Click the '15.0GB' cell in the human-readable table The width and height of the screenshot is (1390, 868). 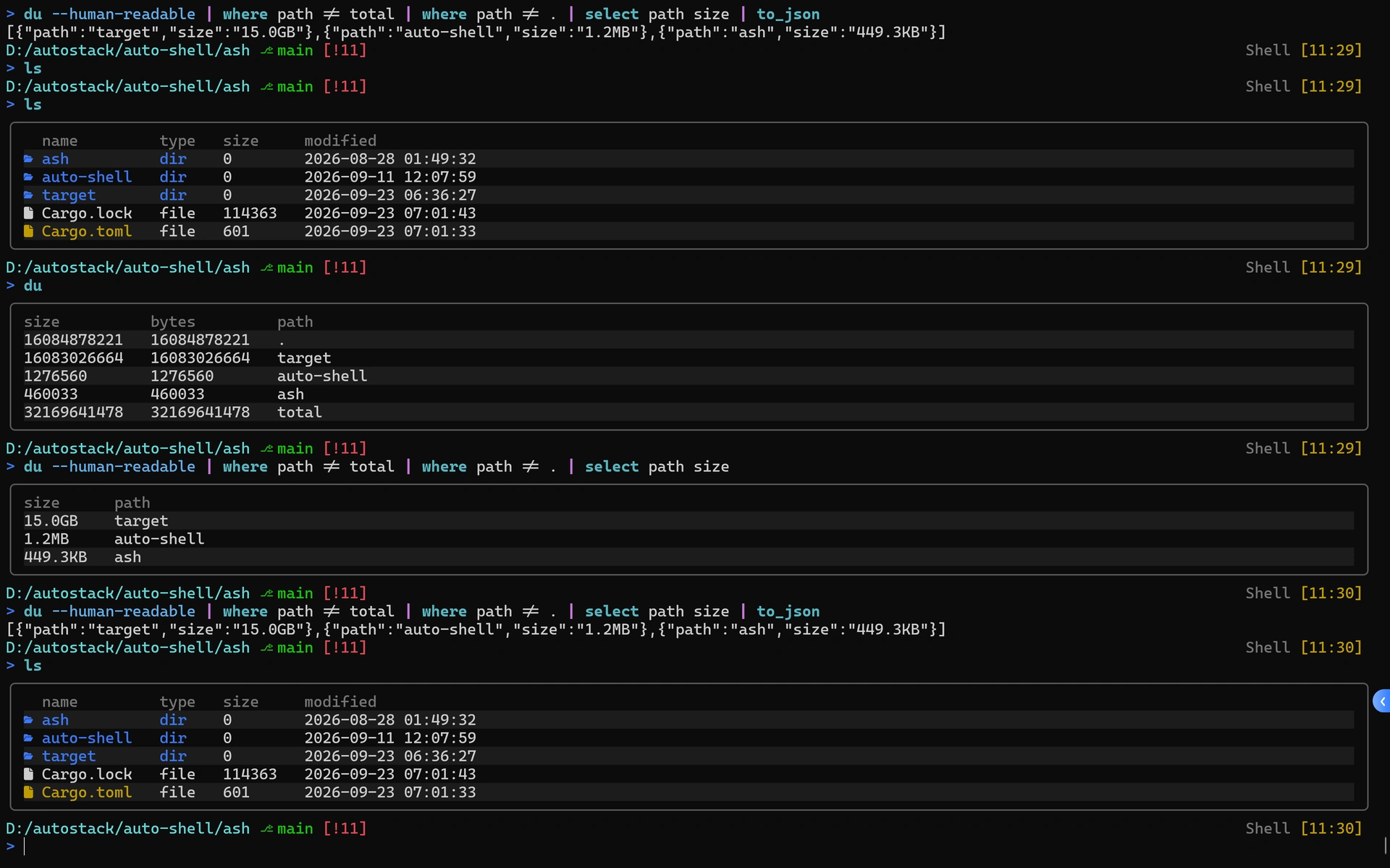pos(51,521)
